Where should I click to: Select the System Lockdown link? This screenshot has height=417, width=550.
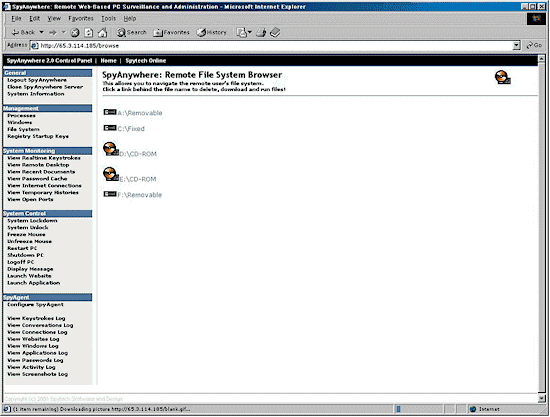pyautogui.click(x=32, y=221)
